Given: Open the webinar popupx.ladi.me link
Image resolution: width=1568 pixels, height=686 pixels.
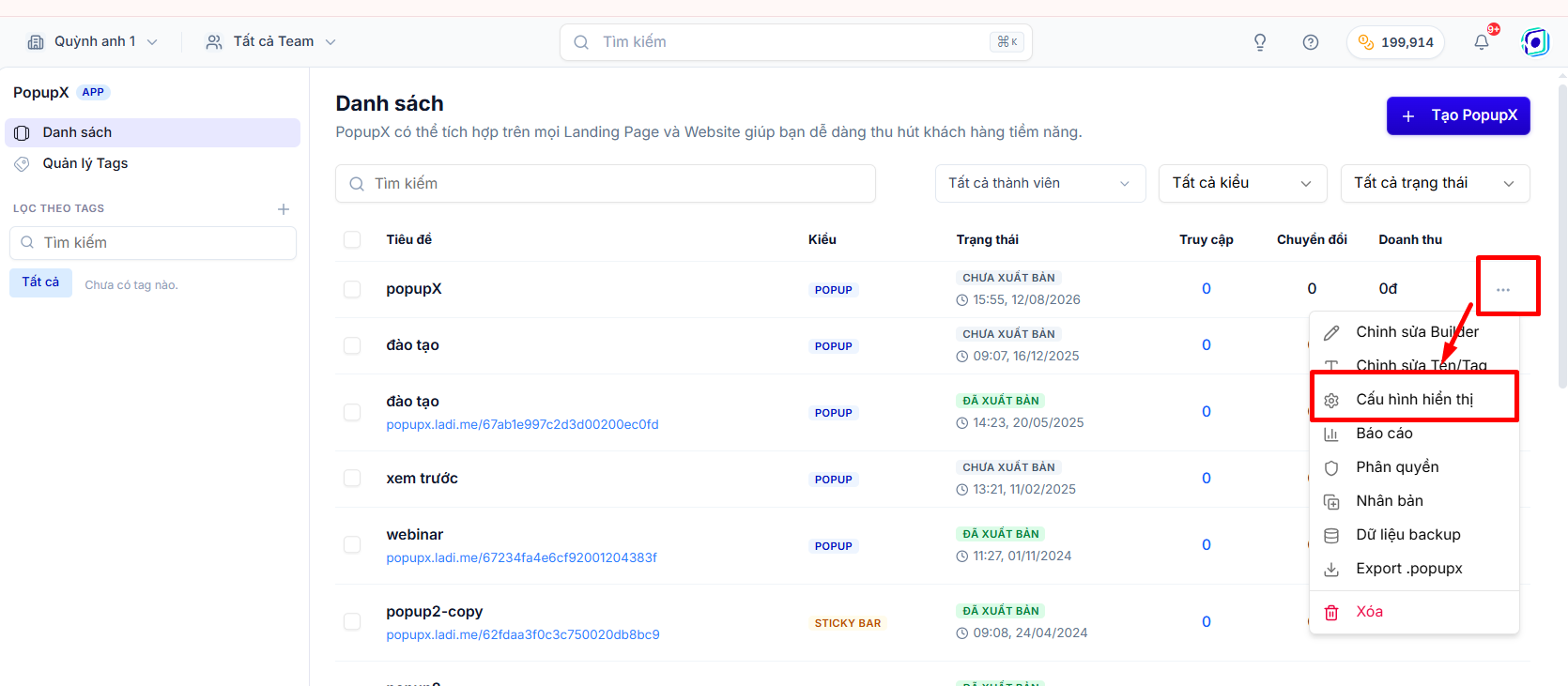Looking at the screenshot, I should tap(521, 558).
